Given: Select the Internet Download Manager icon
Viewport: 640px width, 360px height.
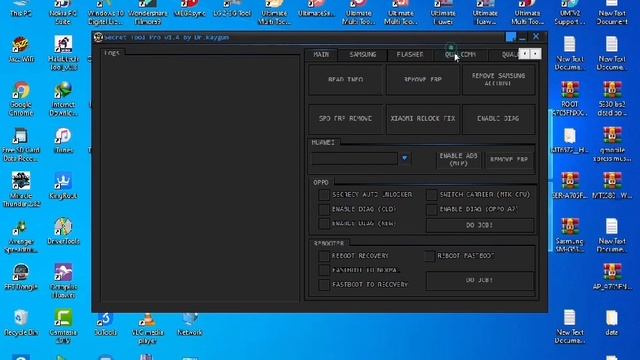Looking at the screenshot, I should (x=63, y=99).
